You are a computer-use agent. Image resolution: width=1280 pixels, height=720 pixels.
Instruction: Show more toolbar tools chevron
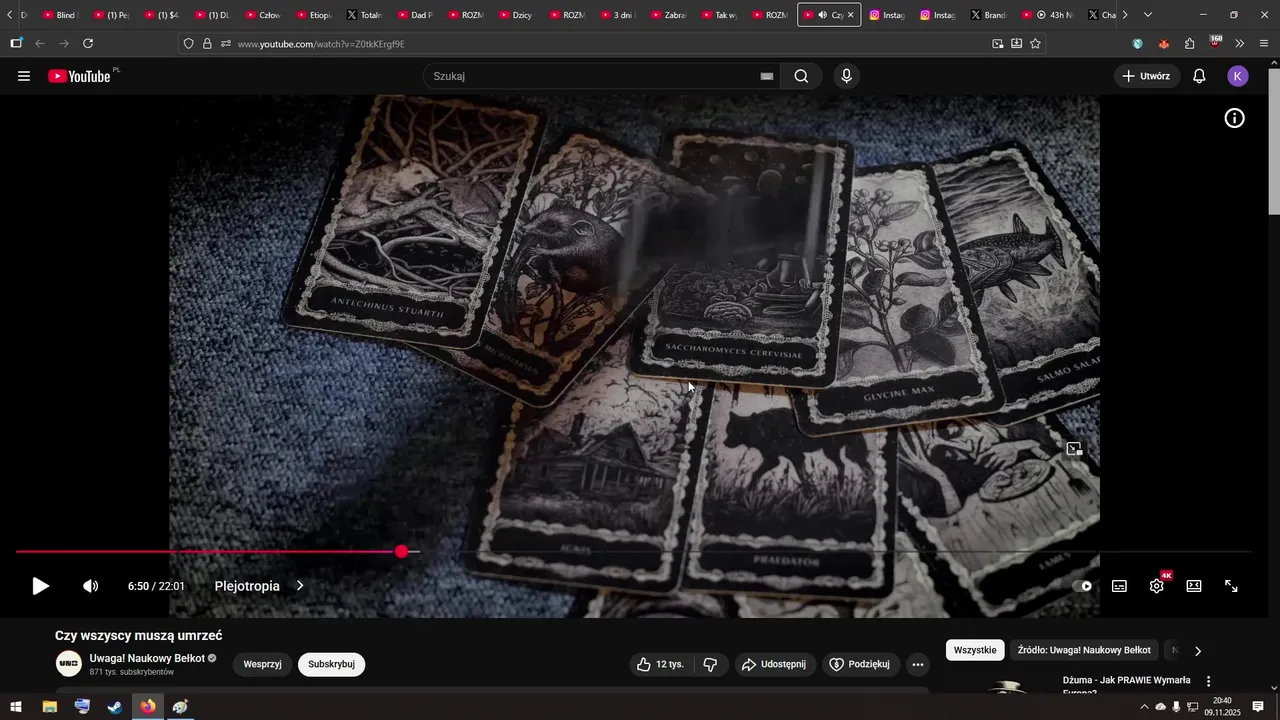pos(1240,44)
